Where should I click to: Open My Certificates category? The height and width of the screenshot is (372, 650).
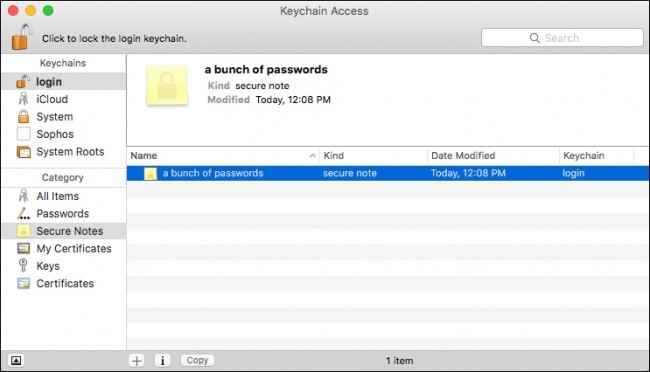tap(63, 248)
